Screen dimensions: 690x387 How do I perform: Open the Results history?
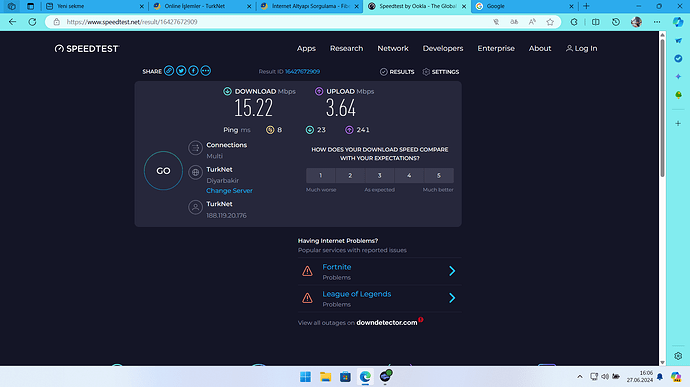pos(397,72)
